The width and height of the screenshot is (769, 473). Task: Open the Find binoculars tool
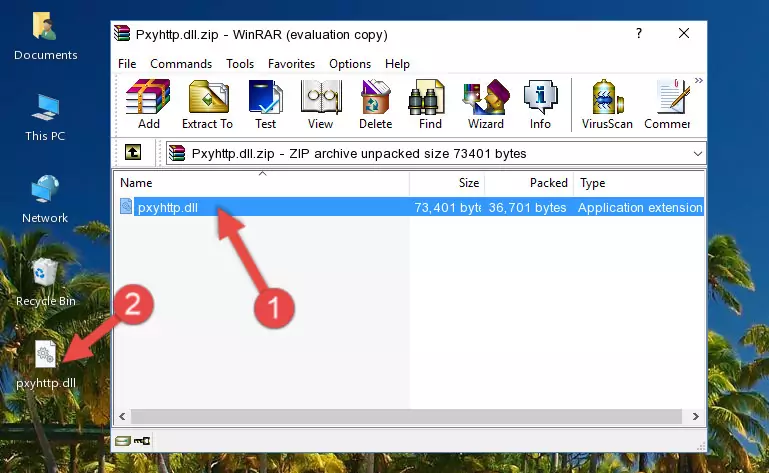point(430,105)
